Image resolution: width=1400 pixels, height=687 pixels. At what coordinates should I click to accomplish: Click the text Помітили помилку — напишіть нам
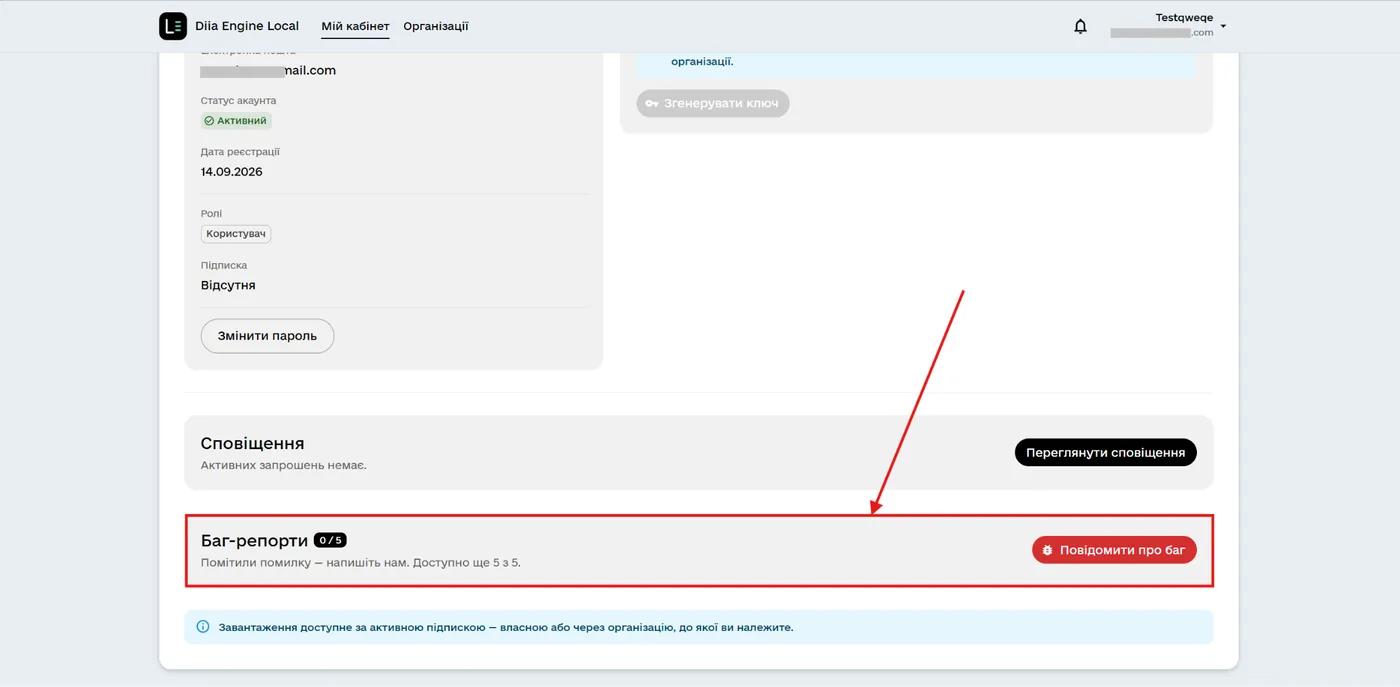point(304,563)
